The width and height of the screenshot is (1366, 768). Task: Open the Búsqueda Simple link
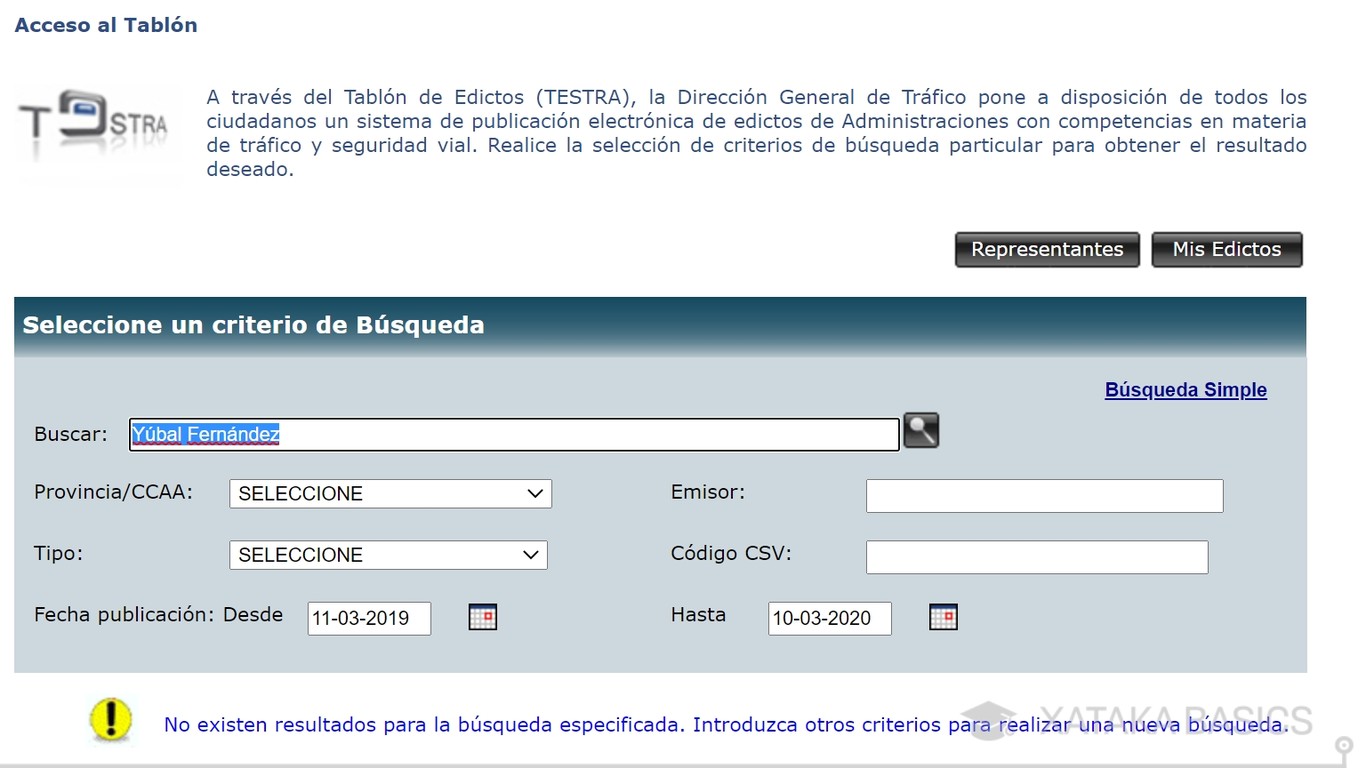[x=1185, y=389]
